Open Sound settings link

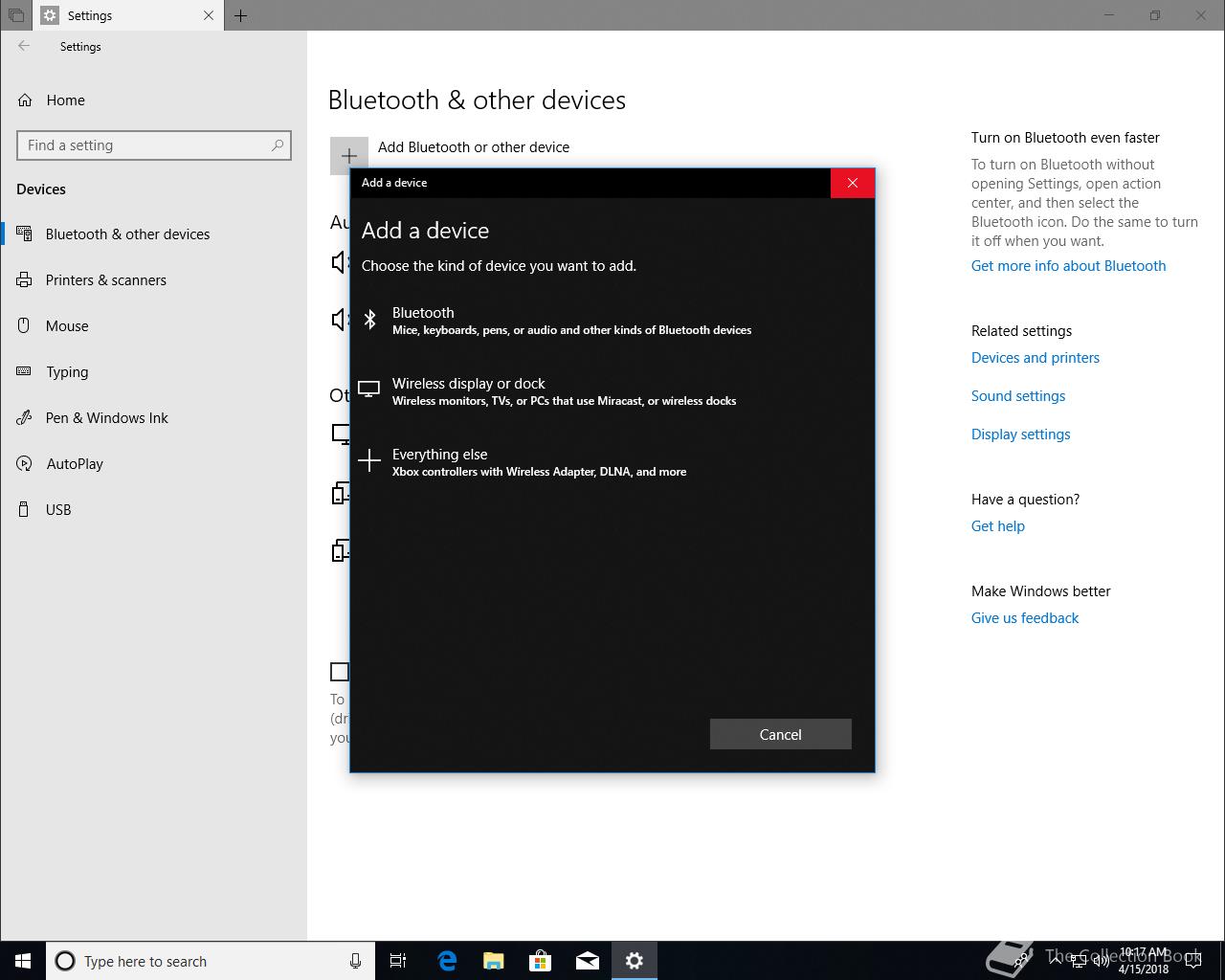pos(1017,396)
